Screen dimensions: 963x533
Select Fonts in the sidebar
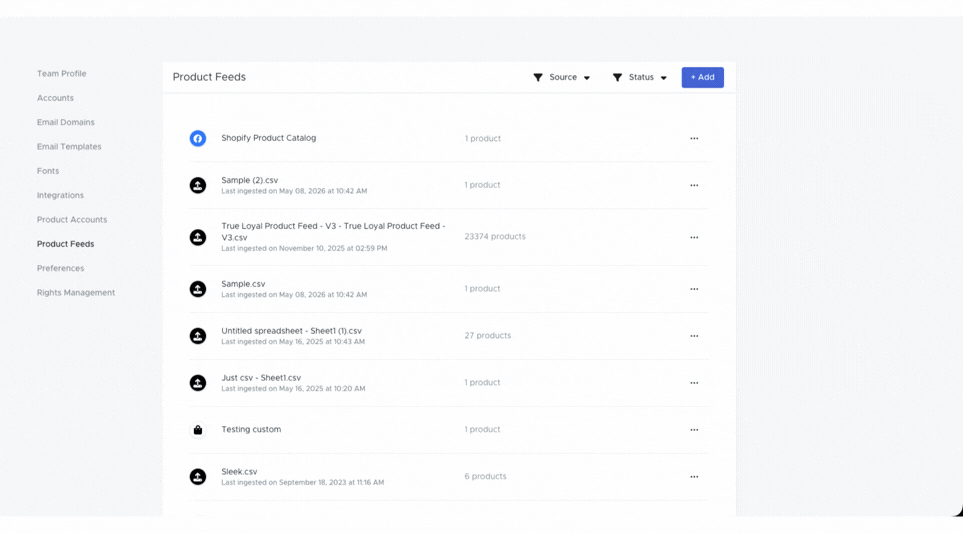tap(48, 171)
